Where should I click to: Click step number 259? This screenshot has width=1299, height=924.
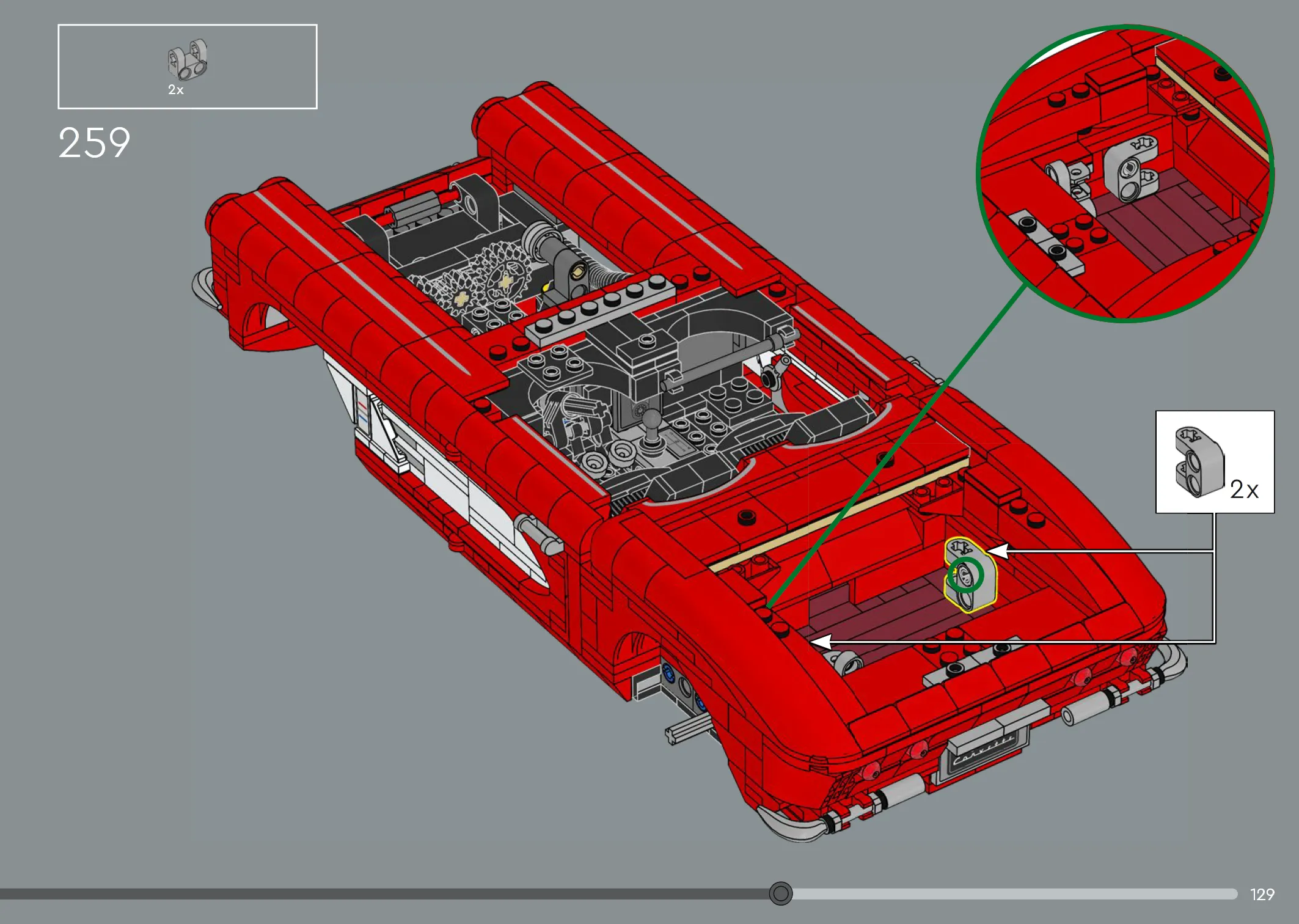[94, 143]
